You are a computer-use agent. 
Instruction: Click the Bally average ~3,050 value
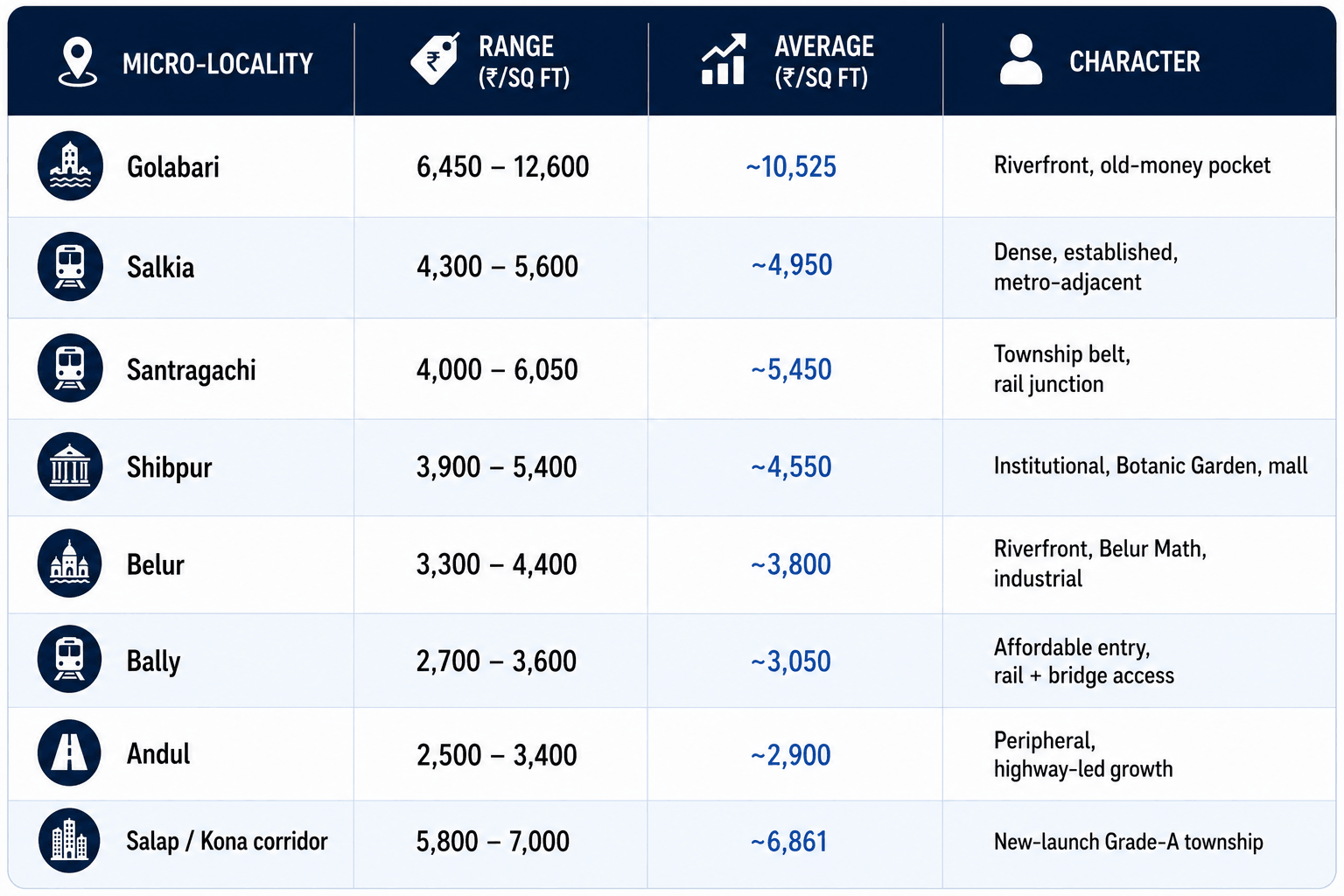pos(791,661)
